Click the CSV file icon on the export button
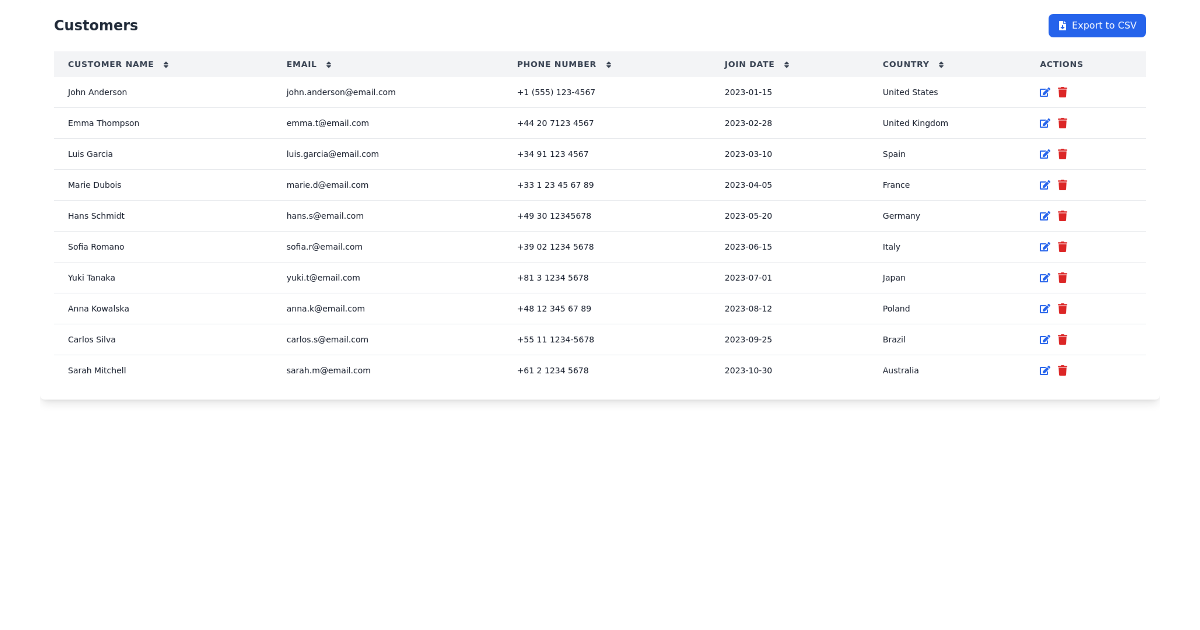Image resolution: width=1200 pixels, height=630 pixels. point(1064,25)
